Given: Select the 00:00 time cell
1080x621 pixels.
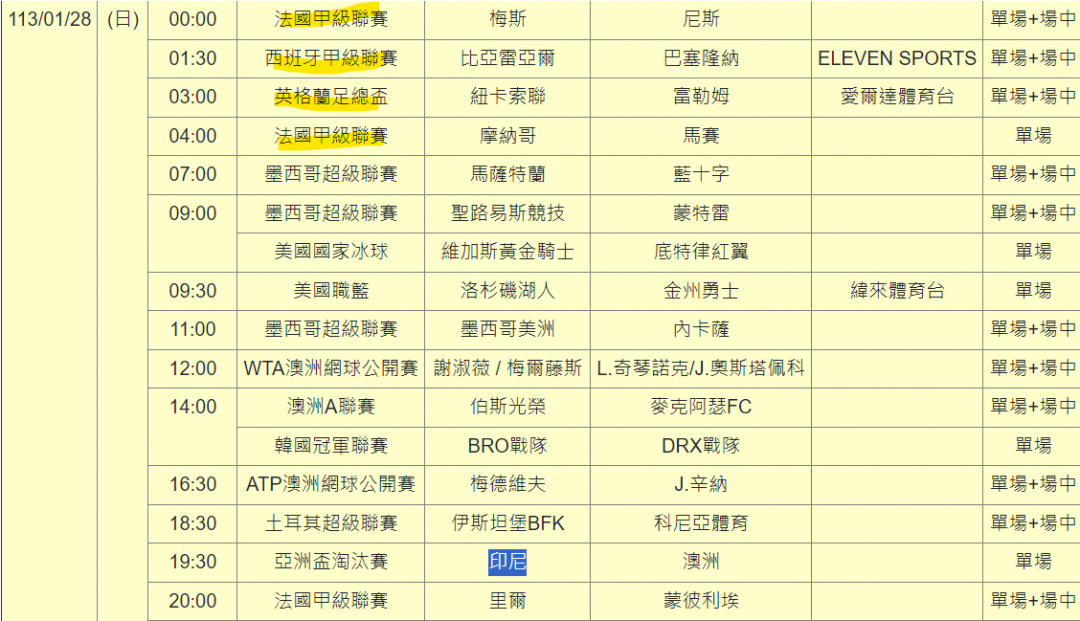Looking at the screenshot, I should point(193,19).
